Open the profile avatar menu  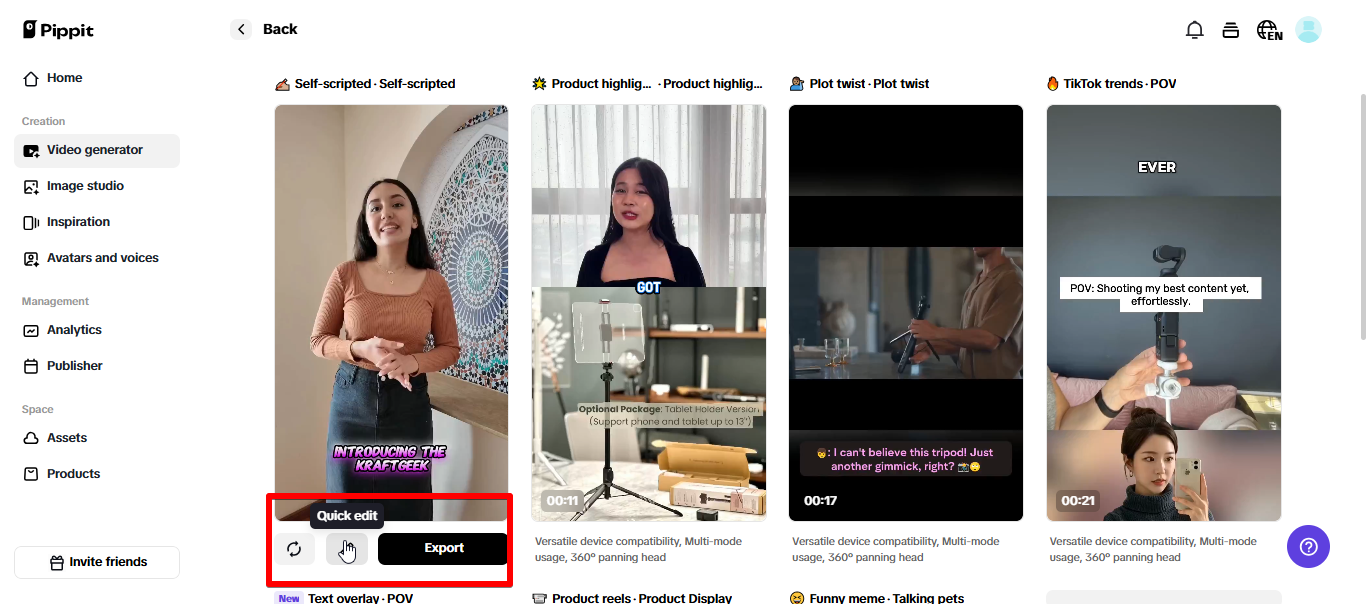tap(1308, 30)
